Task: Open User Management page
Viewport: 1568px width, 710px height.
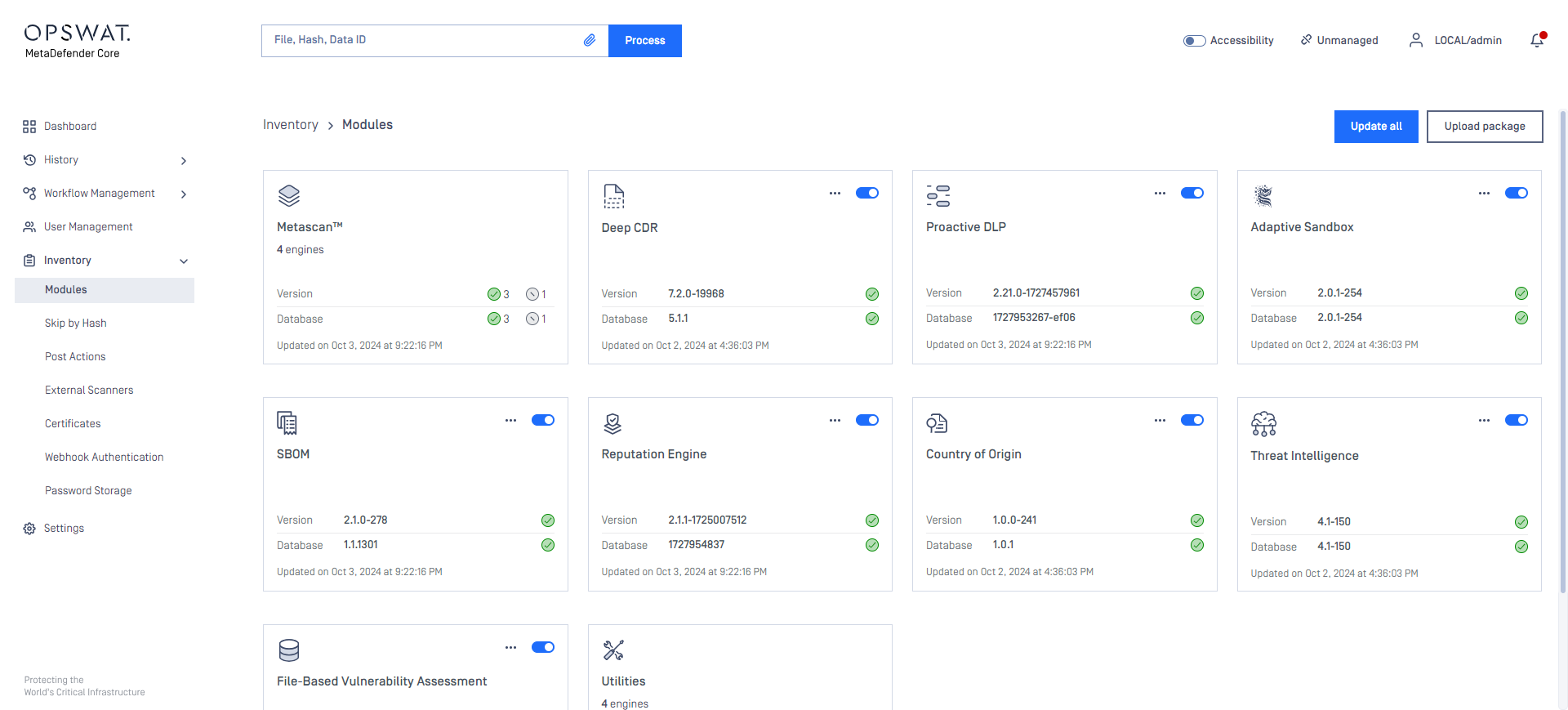Action: 88,227
